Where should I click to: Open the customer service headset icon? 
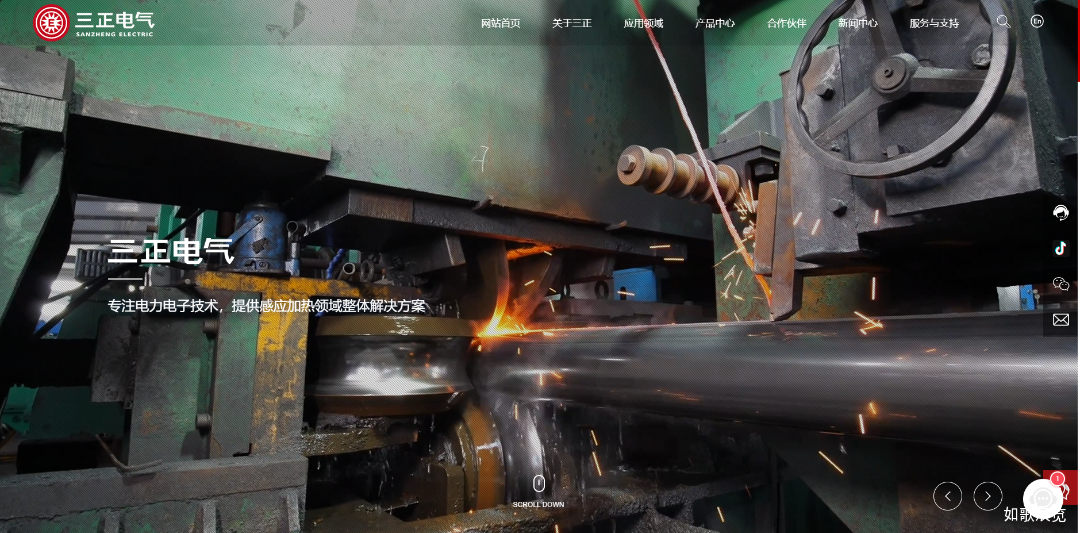1061,213
